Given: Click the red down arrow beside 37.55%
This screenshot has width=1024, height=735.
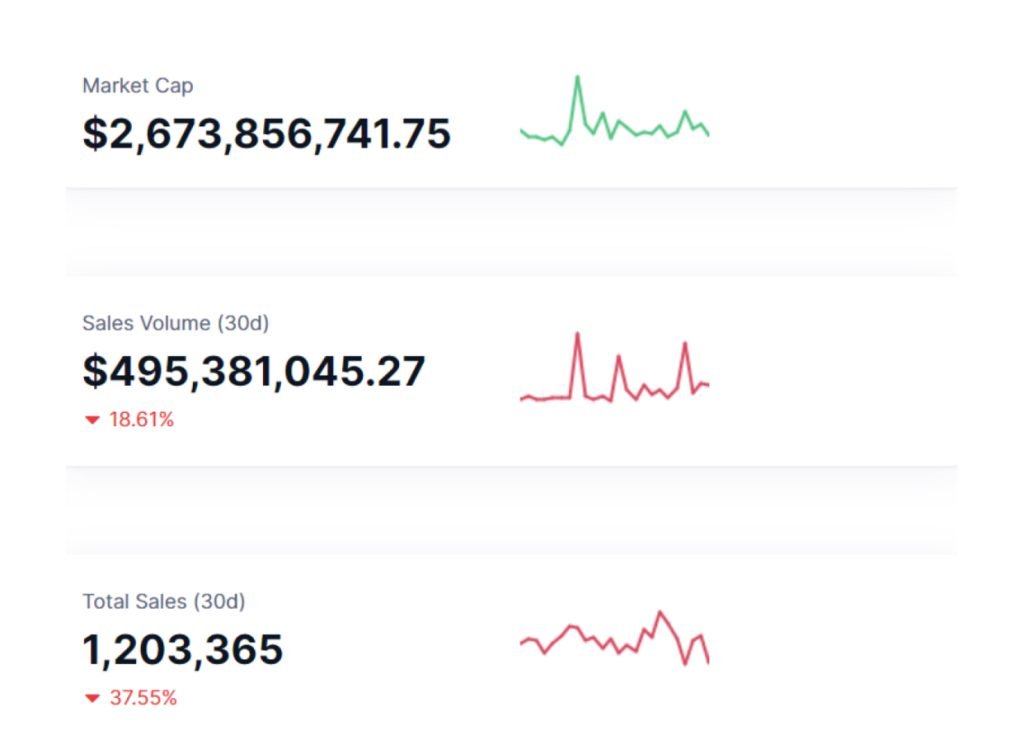Looking at the screenshot, I should point(93,699).
